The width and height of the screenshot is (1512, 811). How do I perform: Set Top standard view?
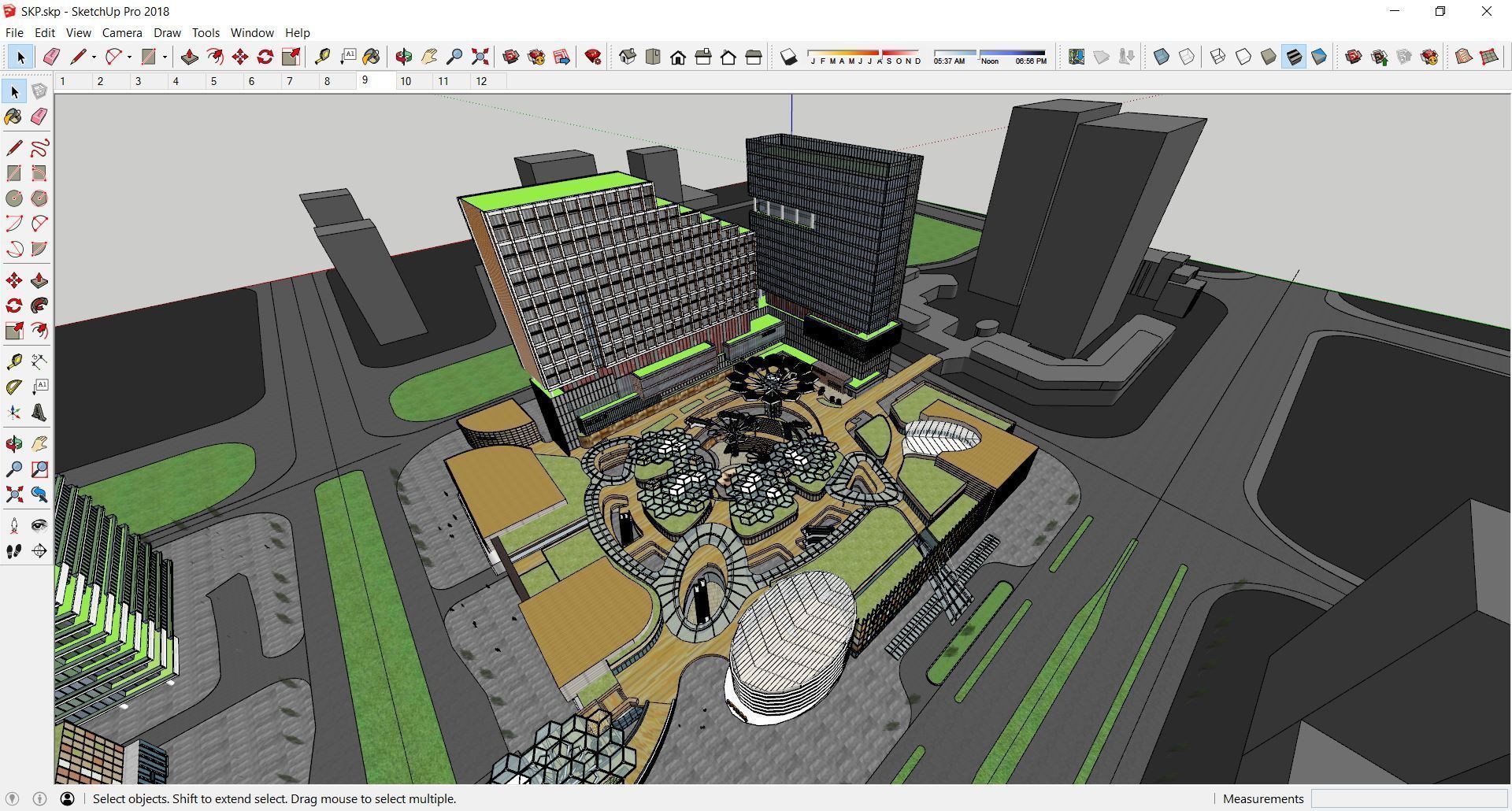click(653, 57)
